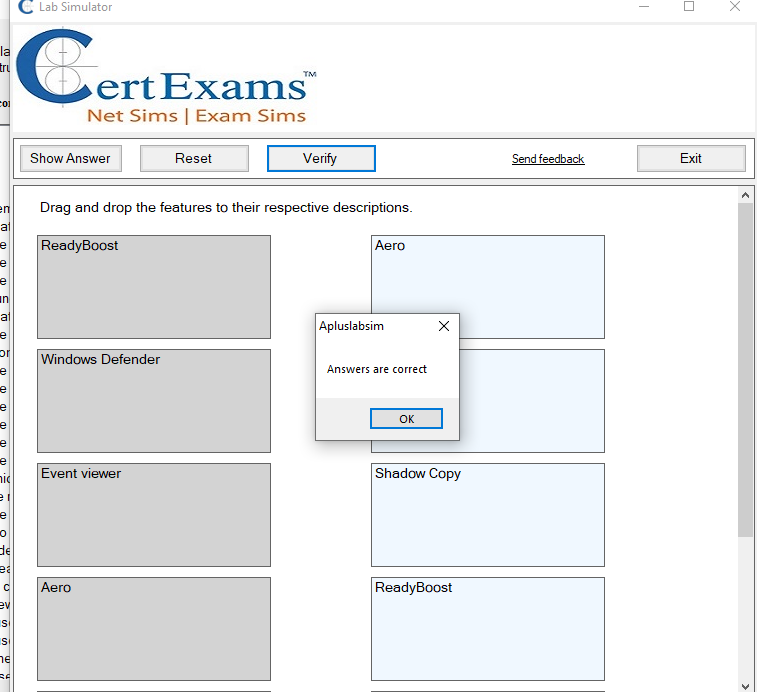Click the scrollbar down arrow
The image size is (757, 692).
[745, 686]
